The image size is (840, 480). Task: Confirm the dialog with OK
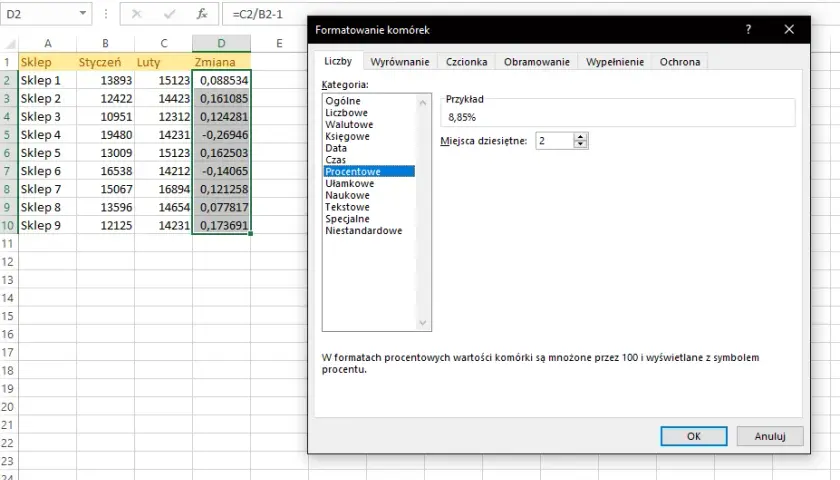click(x=694, y=436)
